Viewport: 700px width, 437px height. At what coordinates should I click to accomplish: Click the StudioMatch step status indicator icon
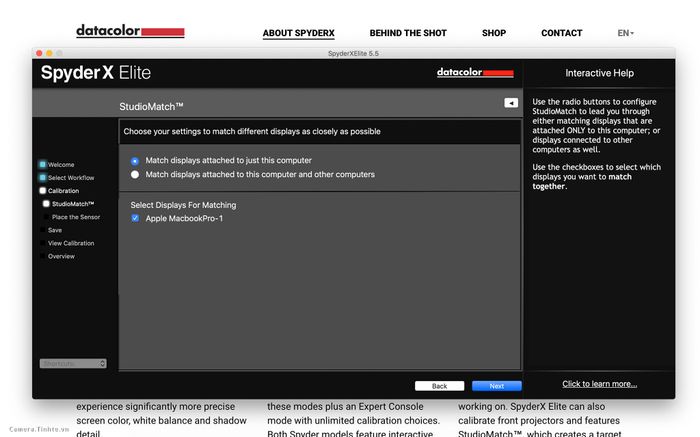tap(46, 204)
